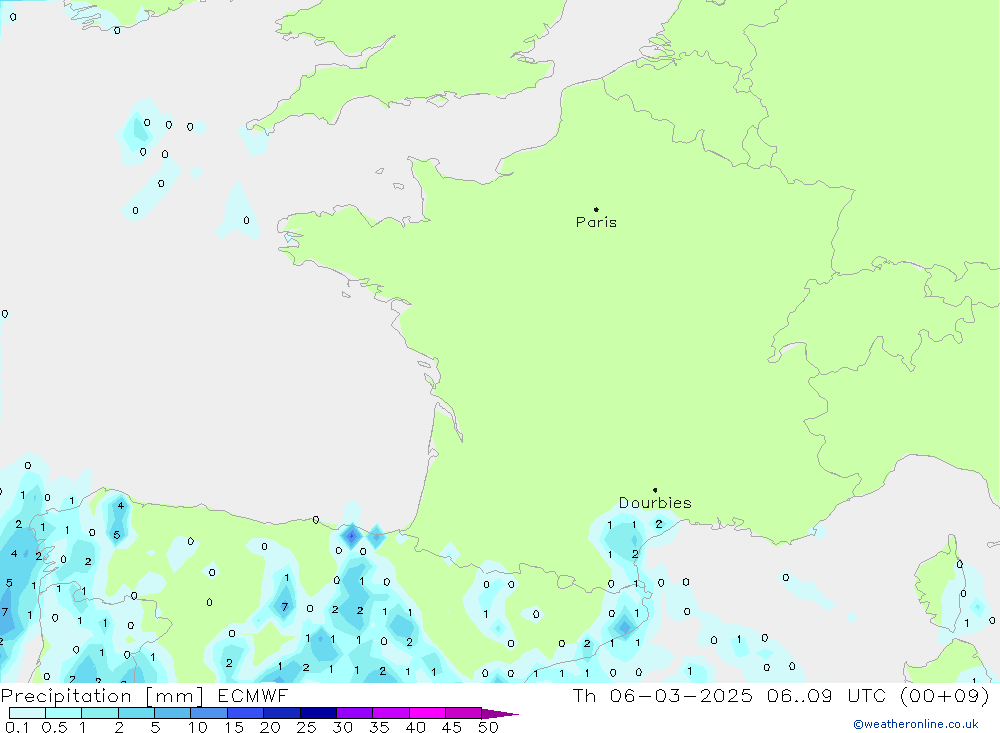The width and height of the screenshot is (1000, 733).
Task: Pick the legend swatch between 10 and 15
Action: 209,713
